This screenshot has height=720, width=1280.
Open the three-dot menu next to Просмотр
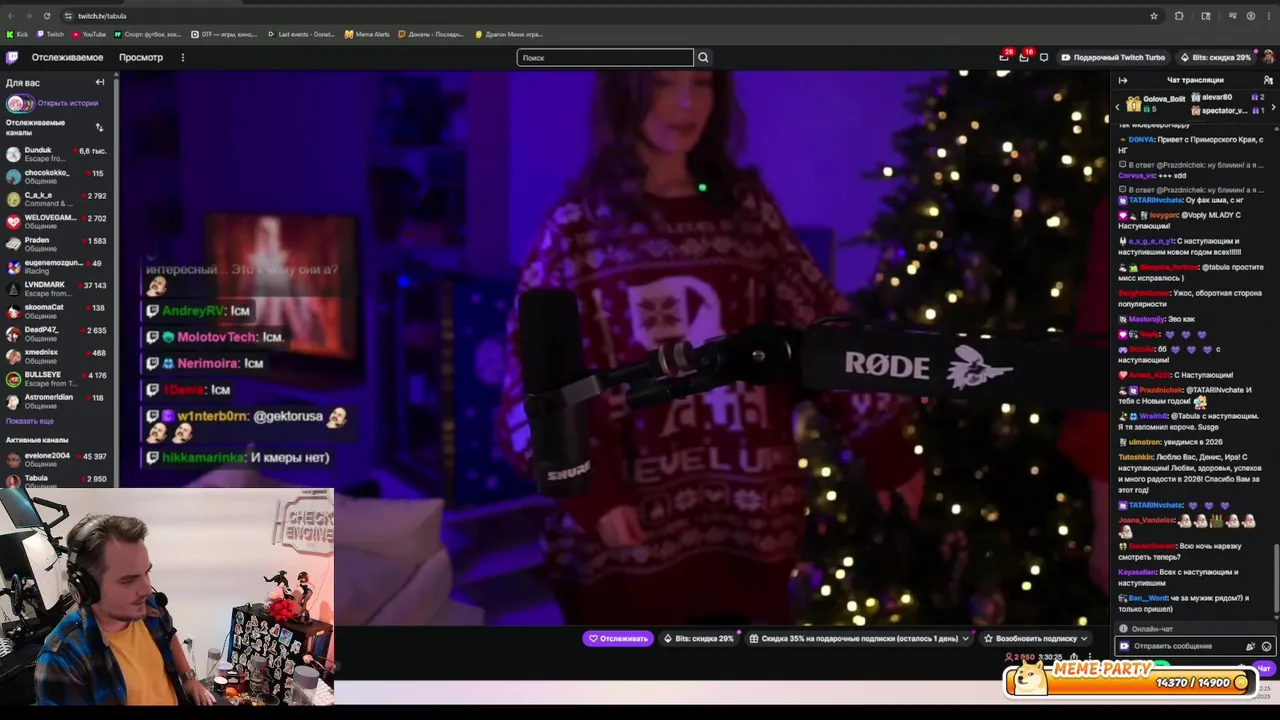182,57
